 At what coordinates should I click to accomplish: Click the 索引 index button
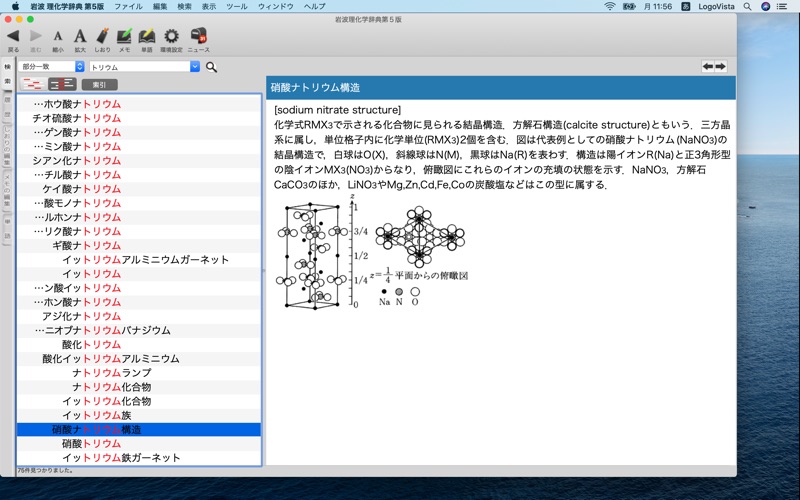pos(99,85)
